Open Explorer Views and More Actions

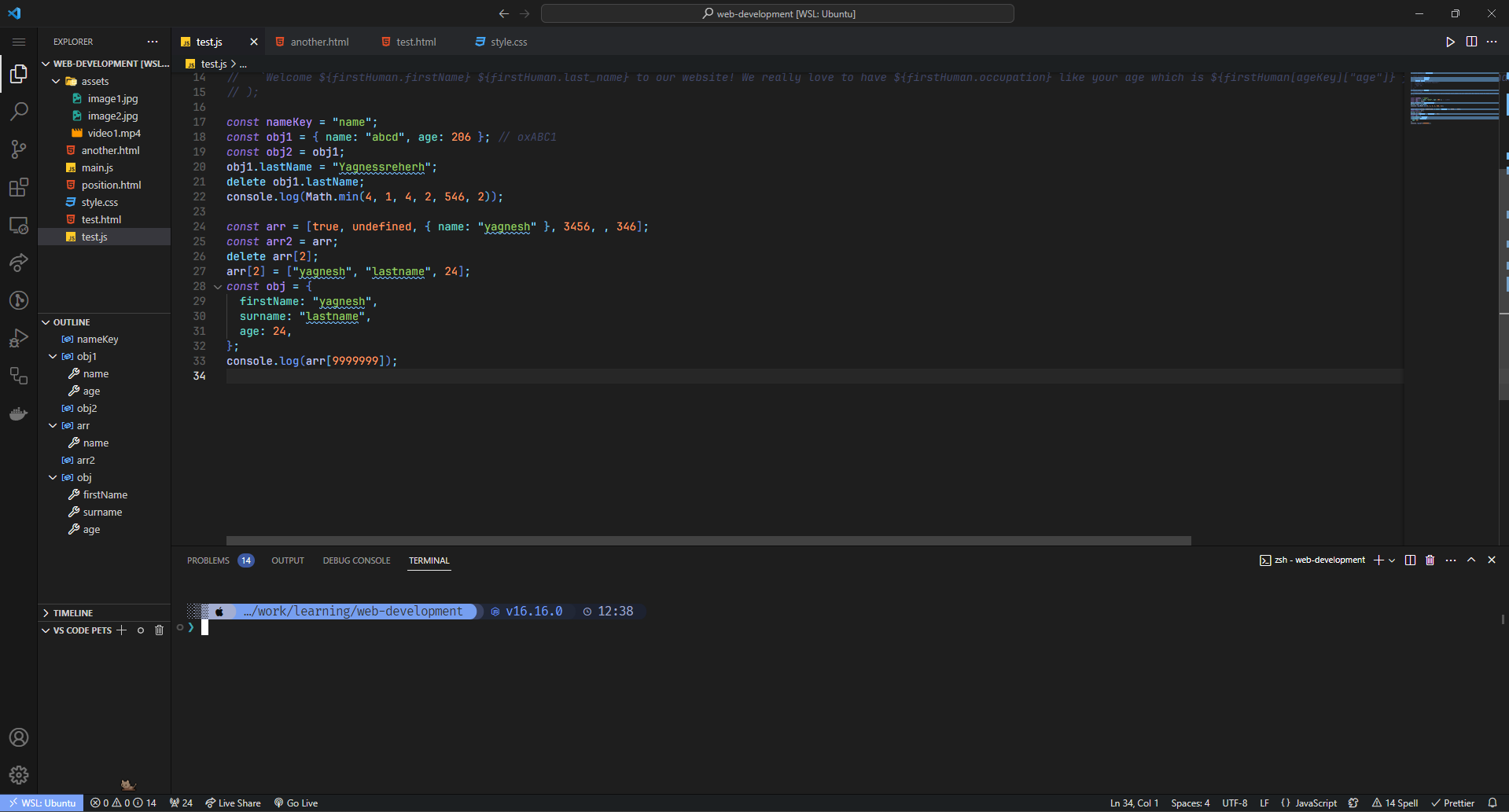[153, 42]
